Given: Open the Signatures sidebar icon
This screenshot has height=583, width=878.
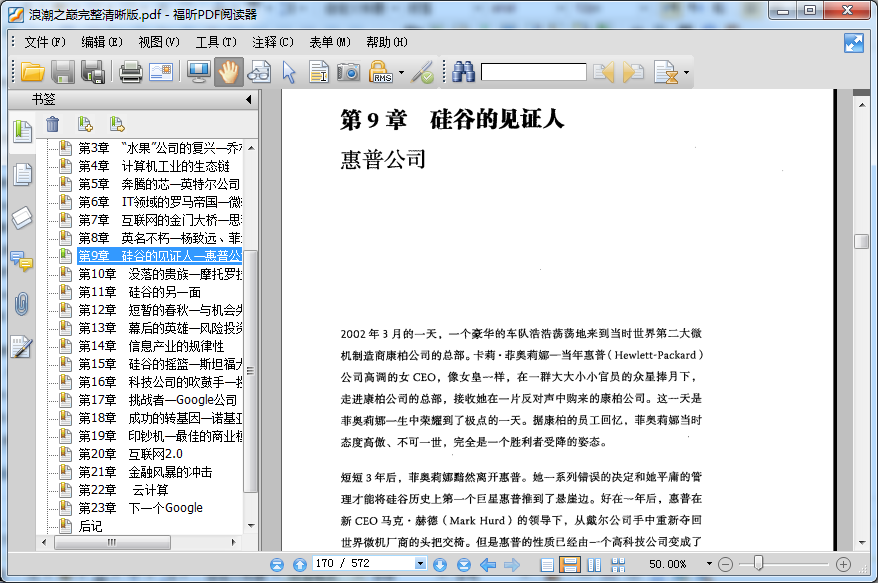Looking at the screenshot, I should coord(21,347).
